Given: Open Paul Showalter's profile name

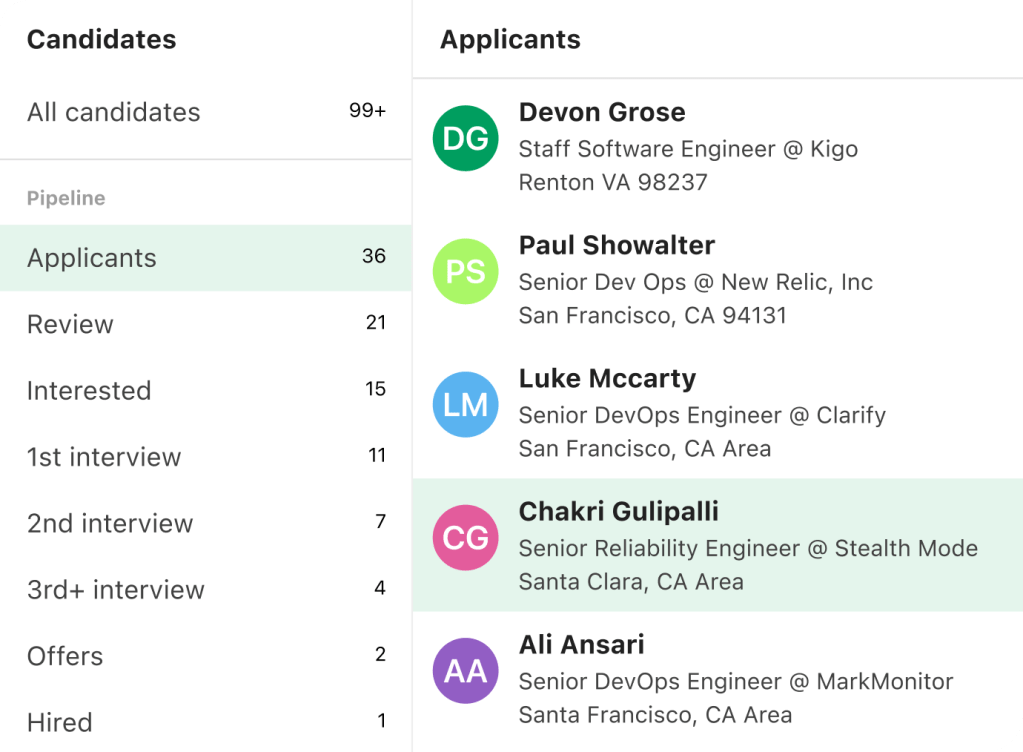Looking at the screenshot, I should pyautogui.click(x=617, y=245).
